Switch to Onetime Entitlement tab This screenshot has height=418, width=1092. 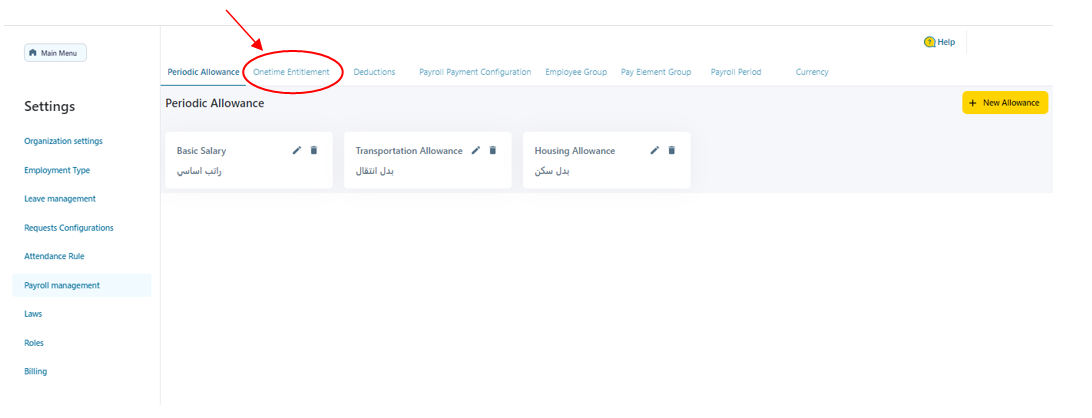(291, 72)
